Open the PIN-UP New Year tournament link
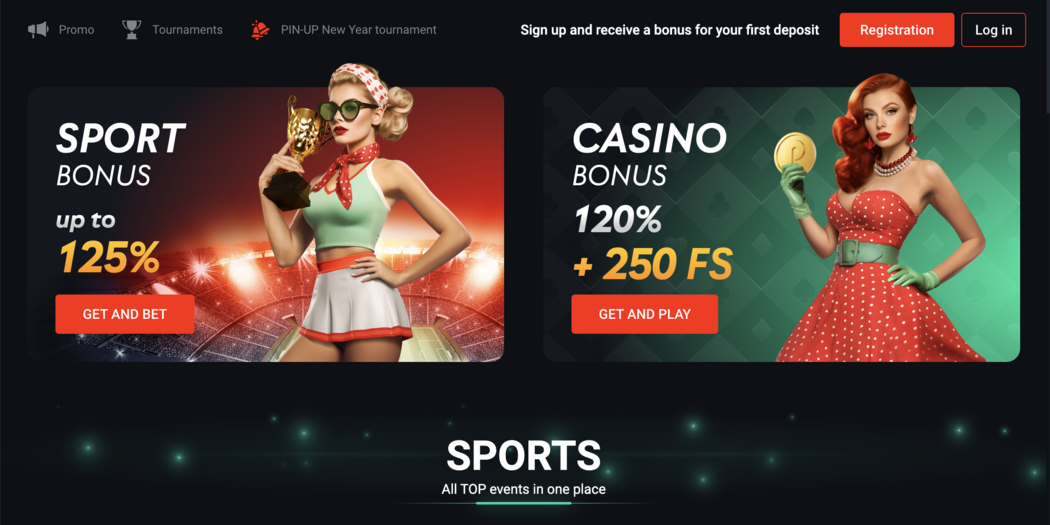Image resolution: width=1050 pixels, height=525 pixels. coord(358,30)
